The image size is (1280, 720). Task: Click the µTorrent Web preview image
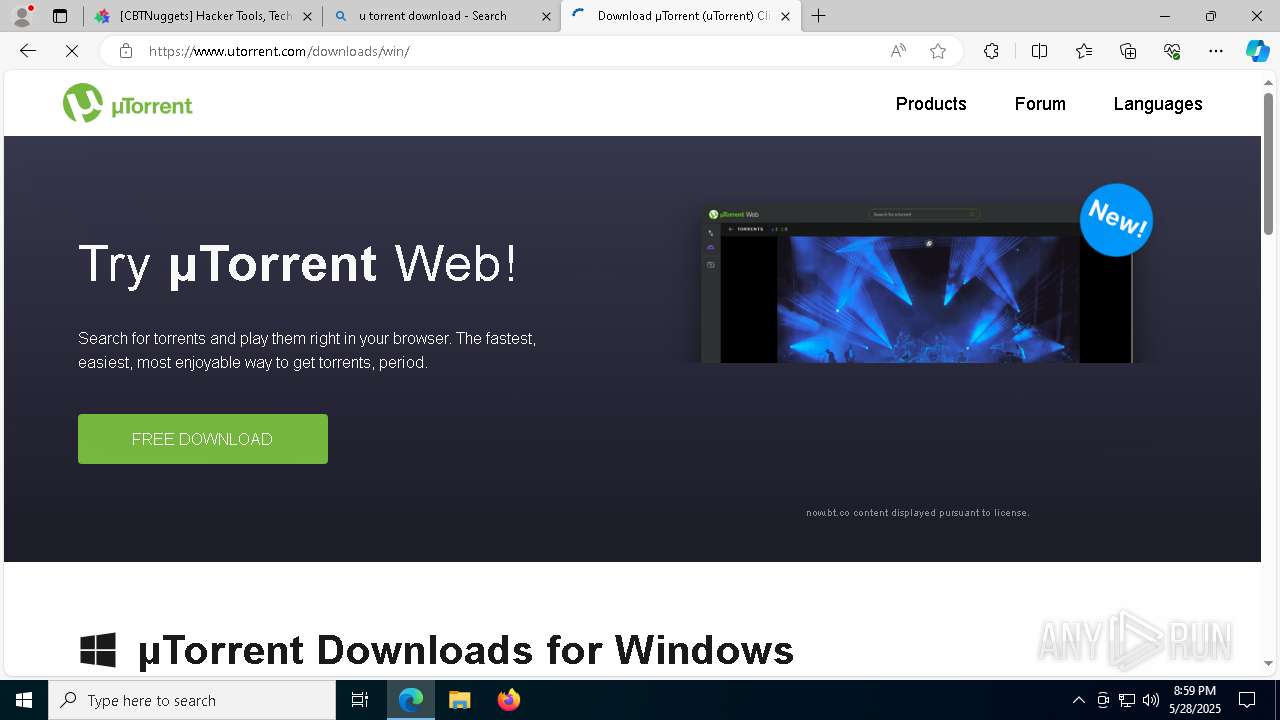pos(917,284)
